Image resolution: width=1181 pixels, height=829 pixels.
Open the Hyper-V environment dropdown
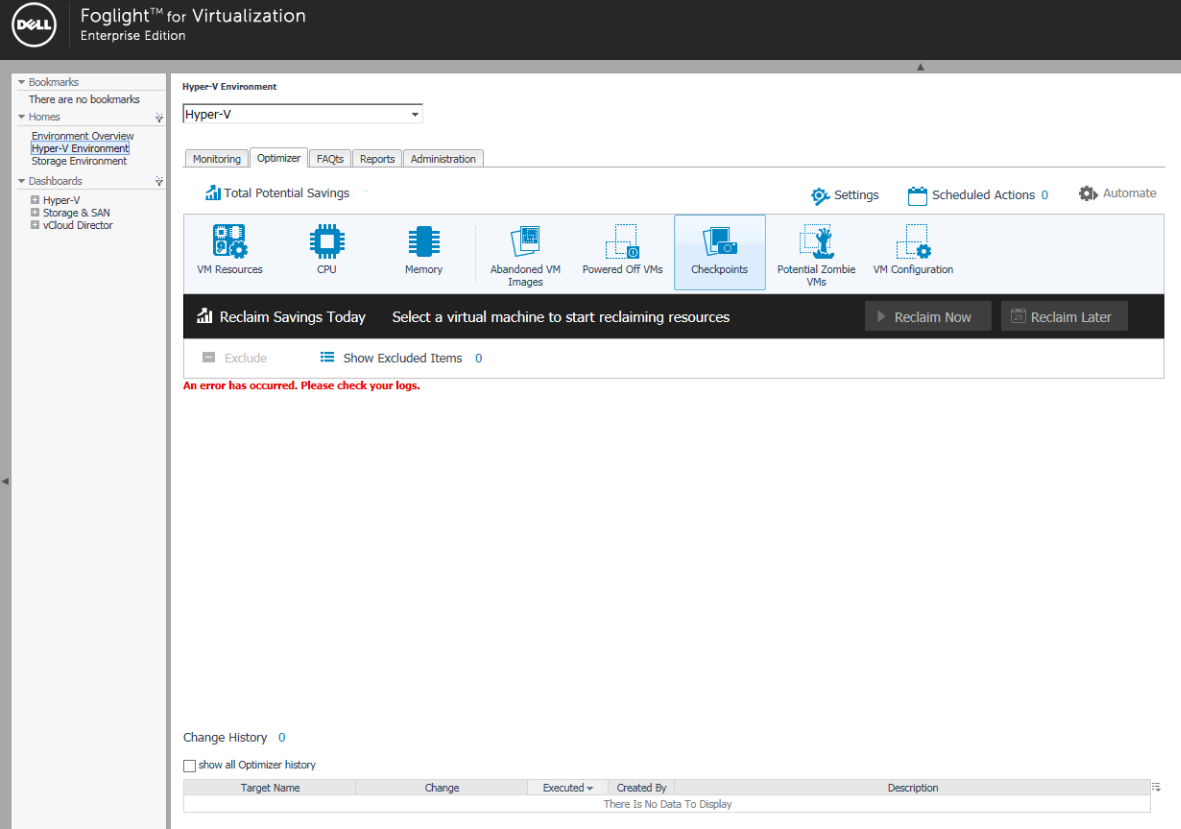point(302,114)
